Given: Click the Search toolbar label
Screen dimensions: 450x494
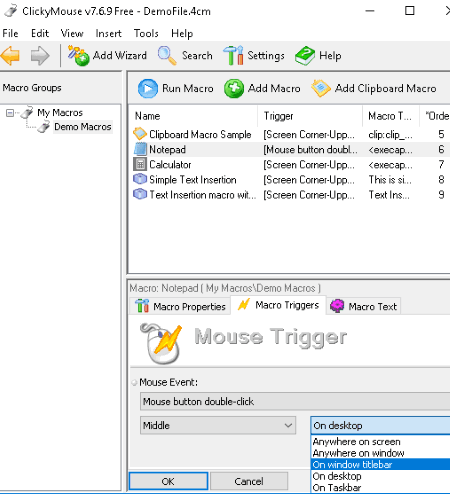Looking at the screenshot, I should coord(197,55).
